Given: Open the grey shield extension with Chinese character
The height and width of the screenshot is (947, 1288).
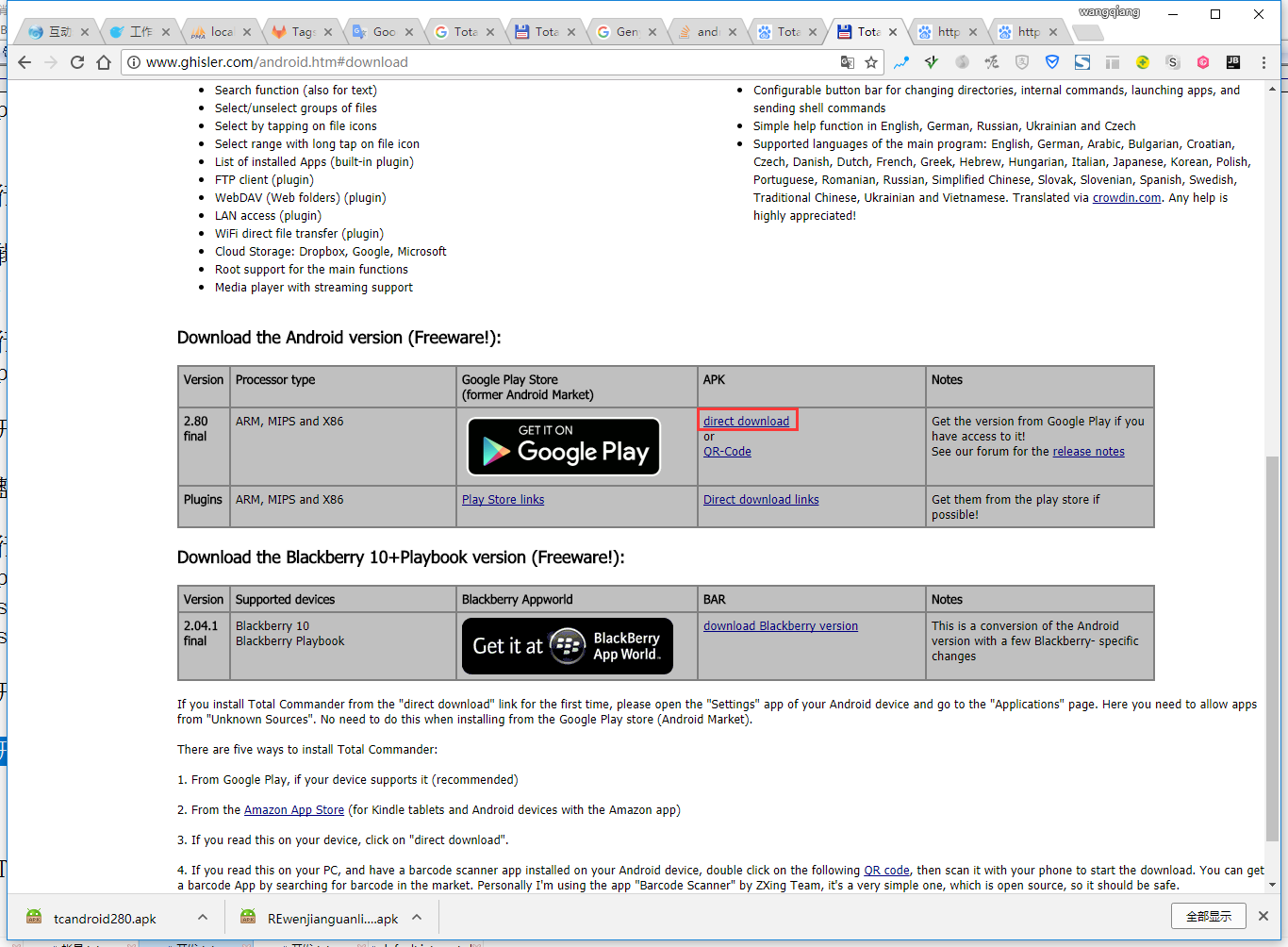Looking at the screenshot, I should pyautogui.click(x=1022, y=62).
